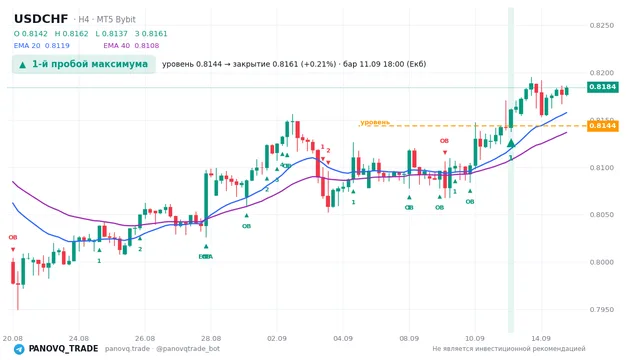Click the EMA 40 0.8108 legend

[131, 46]
